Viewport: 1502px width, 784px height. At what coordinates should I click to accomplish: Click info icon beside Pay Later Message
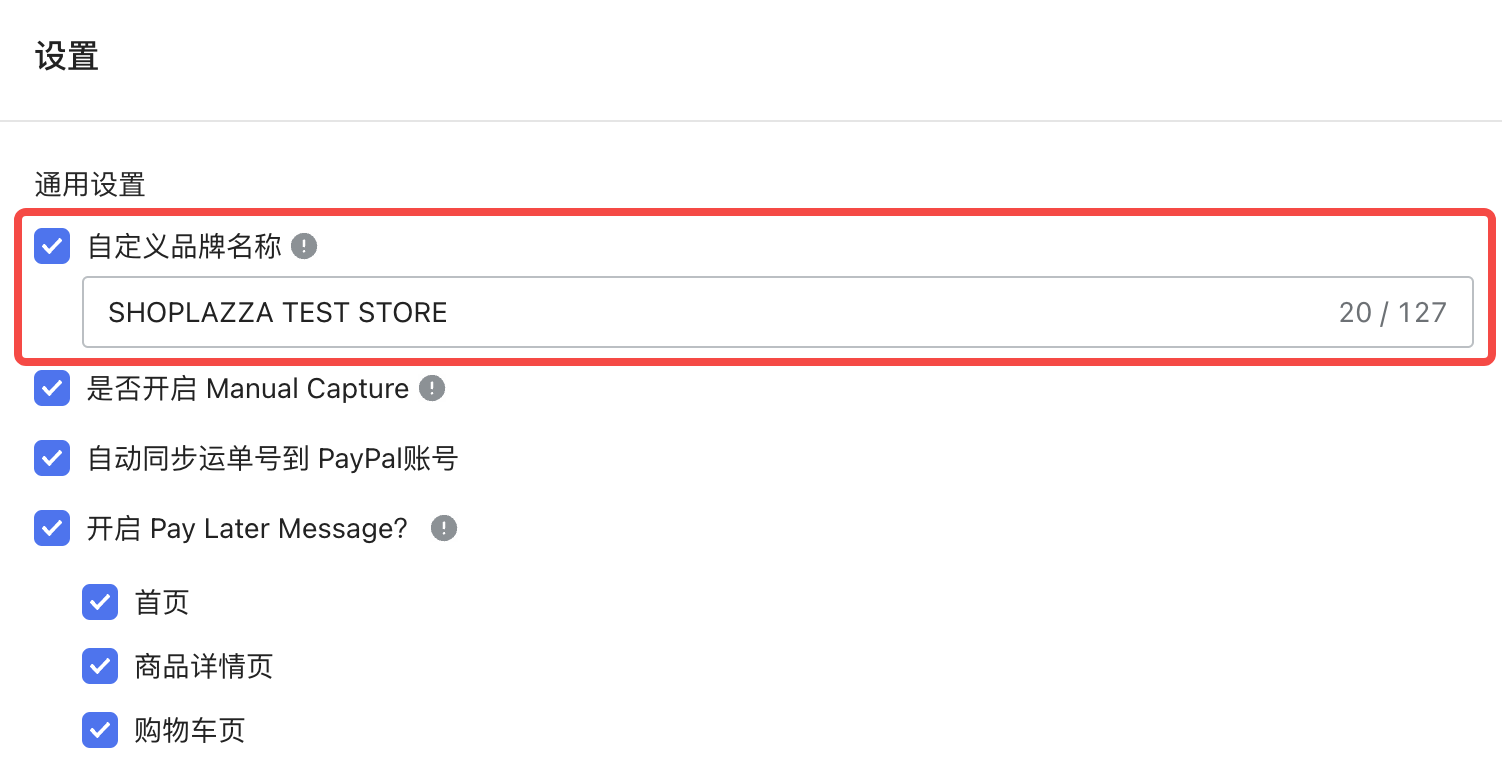(444, 528)
